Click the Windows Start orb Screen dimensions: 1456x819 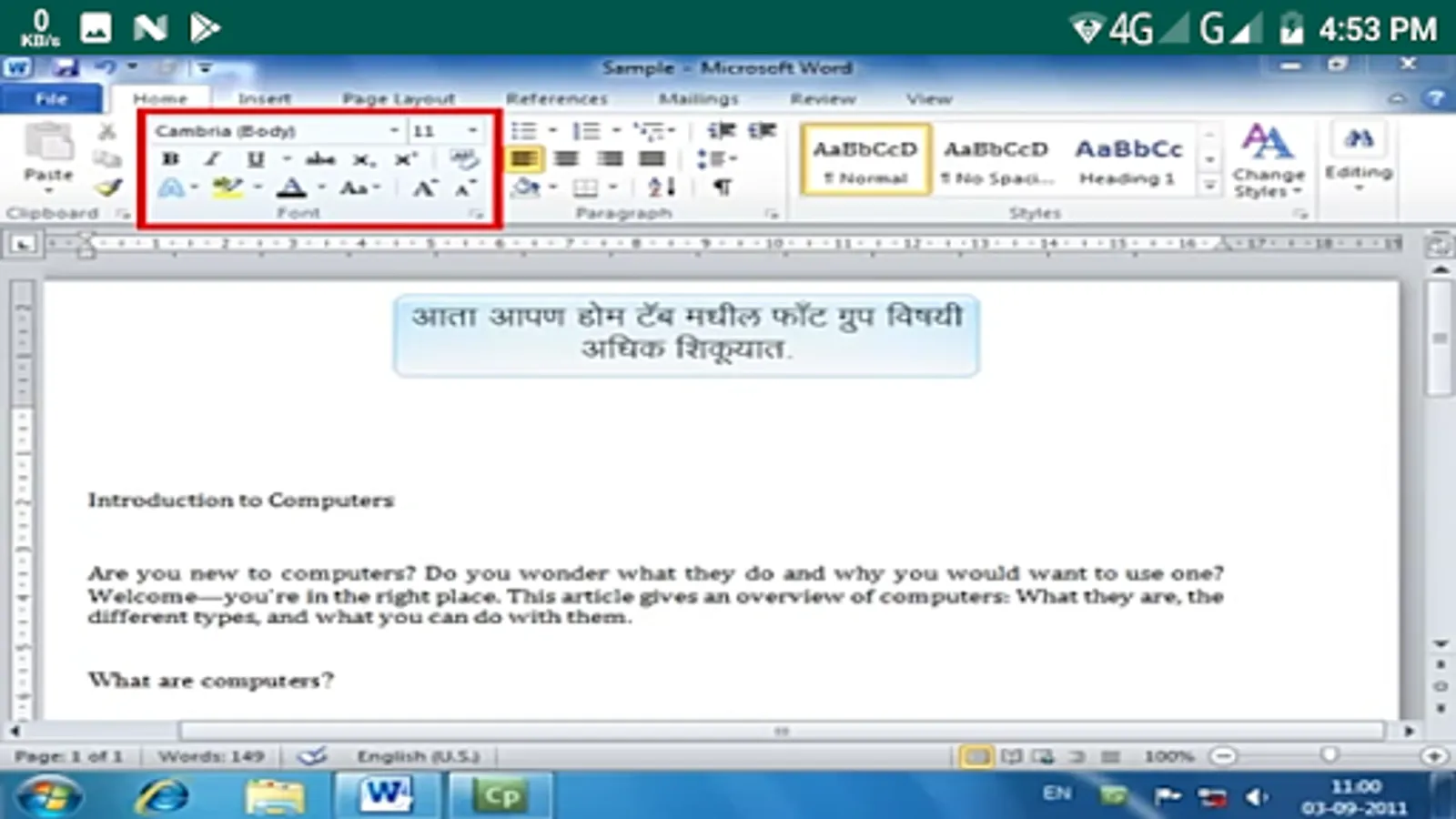pyautogui.click(x=49, y=796)
